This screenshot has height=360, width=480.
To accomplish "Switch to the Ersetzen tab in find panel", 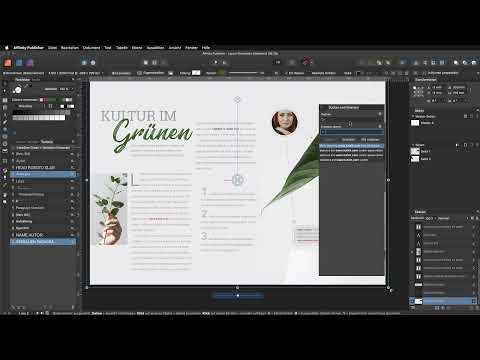I will [x=348, y=140].
